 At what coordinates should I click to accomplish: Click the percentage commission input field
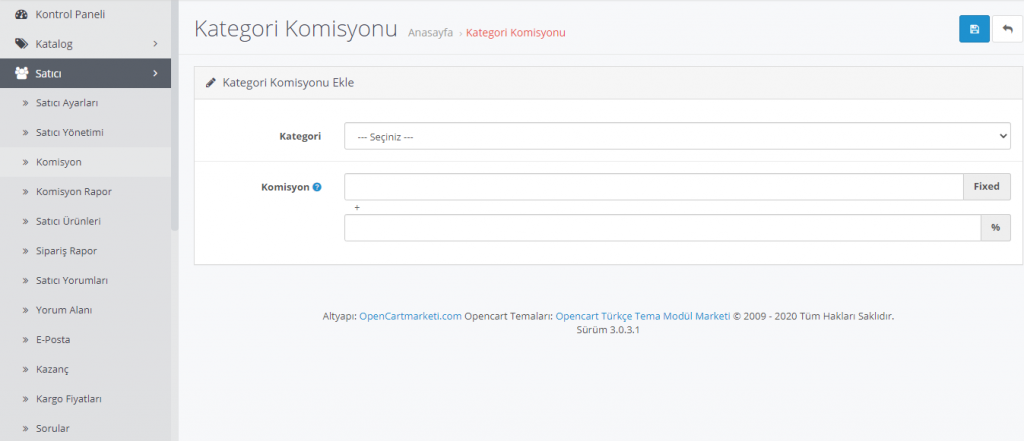tap(662, 228)
